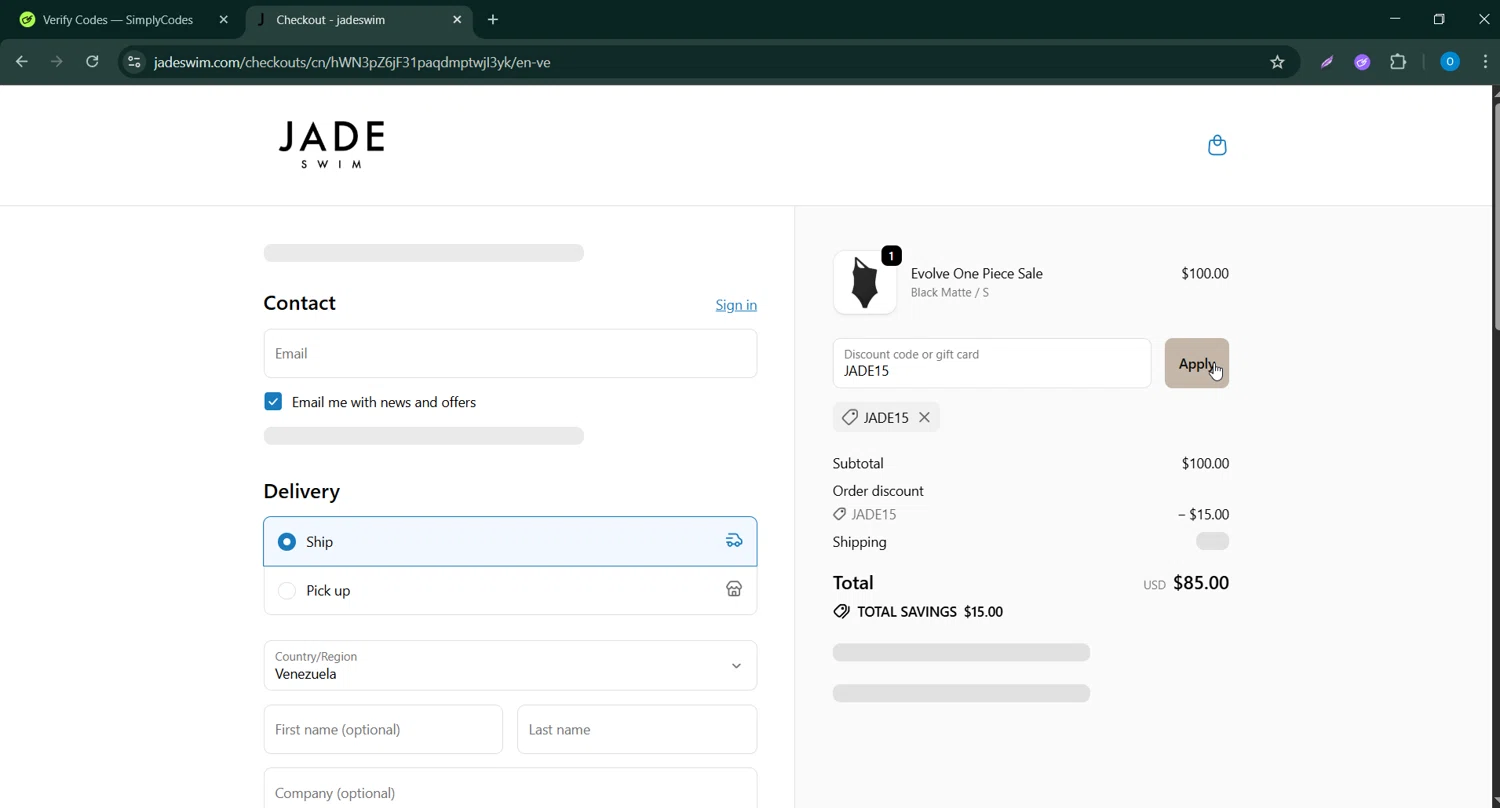Switch to the Verify Codes SimplyCodes tab

point(122,20)
